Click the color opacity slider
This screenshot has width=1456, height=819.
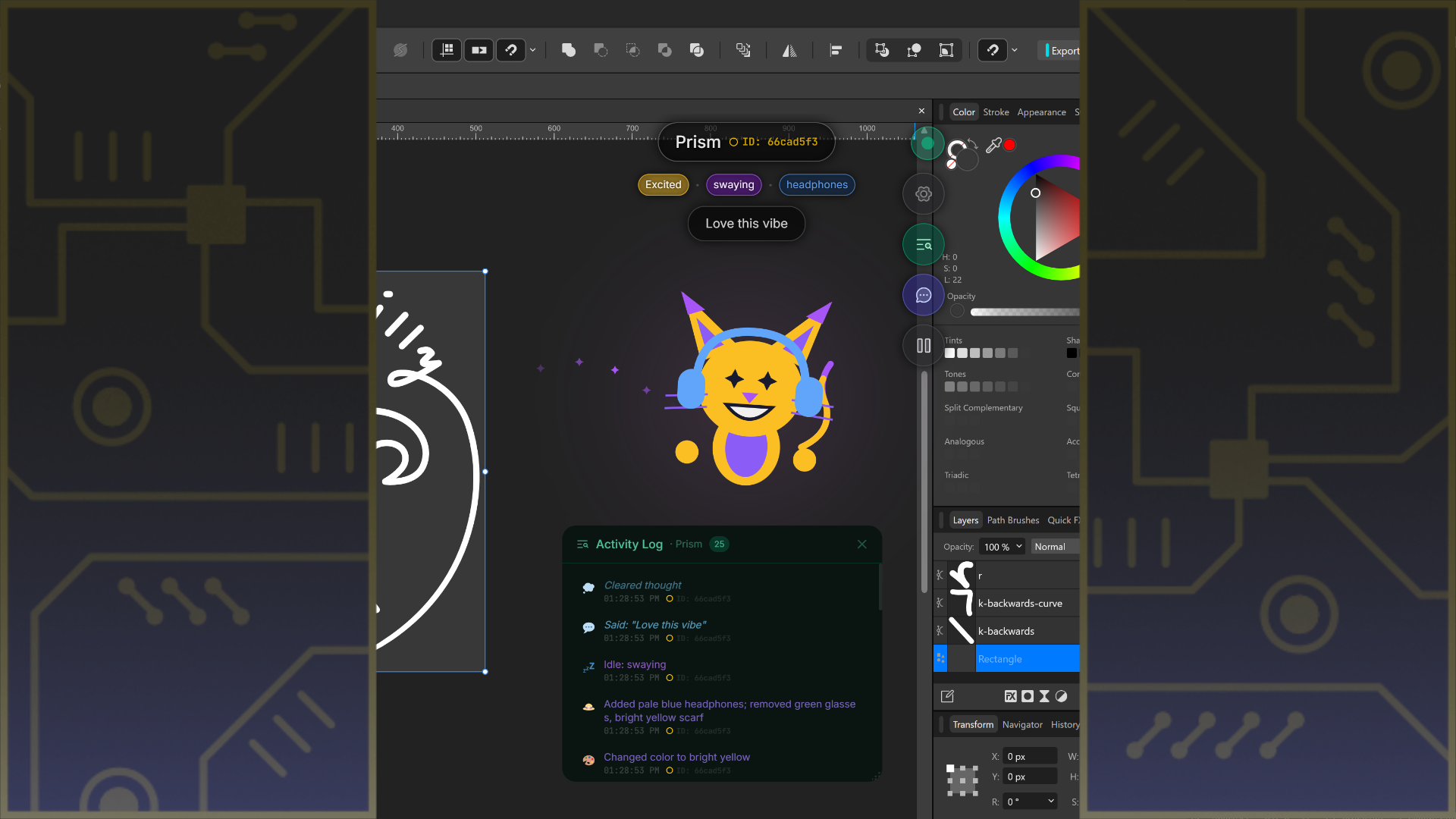coord(1024,312)
